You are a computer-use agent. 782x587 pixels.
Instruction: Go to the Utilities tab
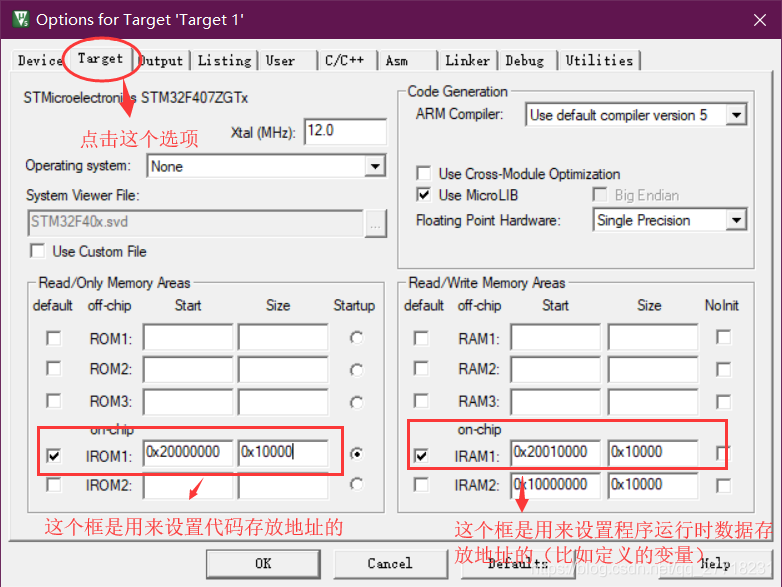(x=599, y=61)
